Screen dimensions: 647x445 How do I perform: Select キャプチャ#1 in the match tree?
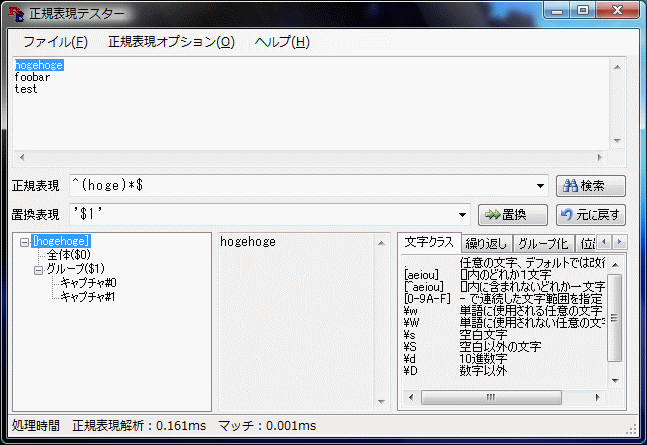pos(88,297)
